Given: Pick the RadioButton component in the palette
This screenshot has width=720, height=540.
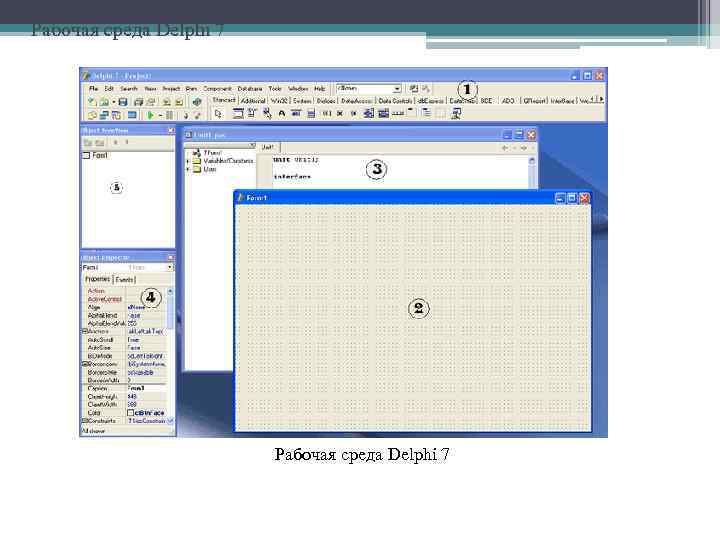Looking at the screenshot, I should (354, 113).
